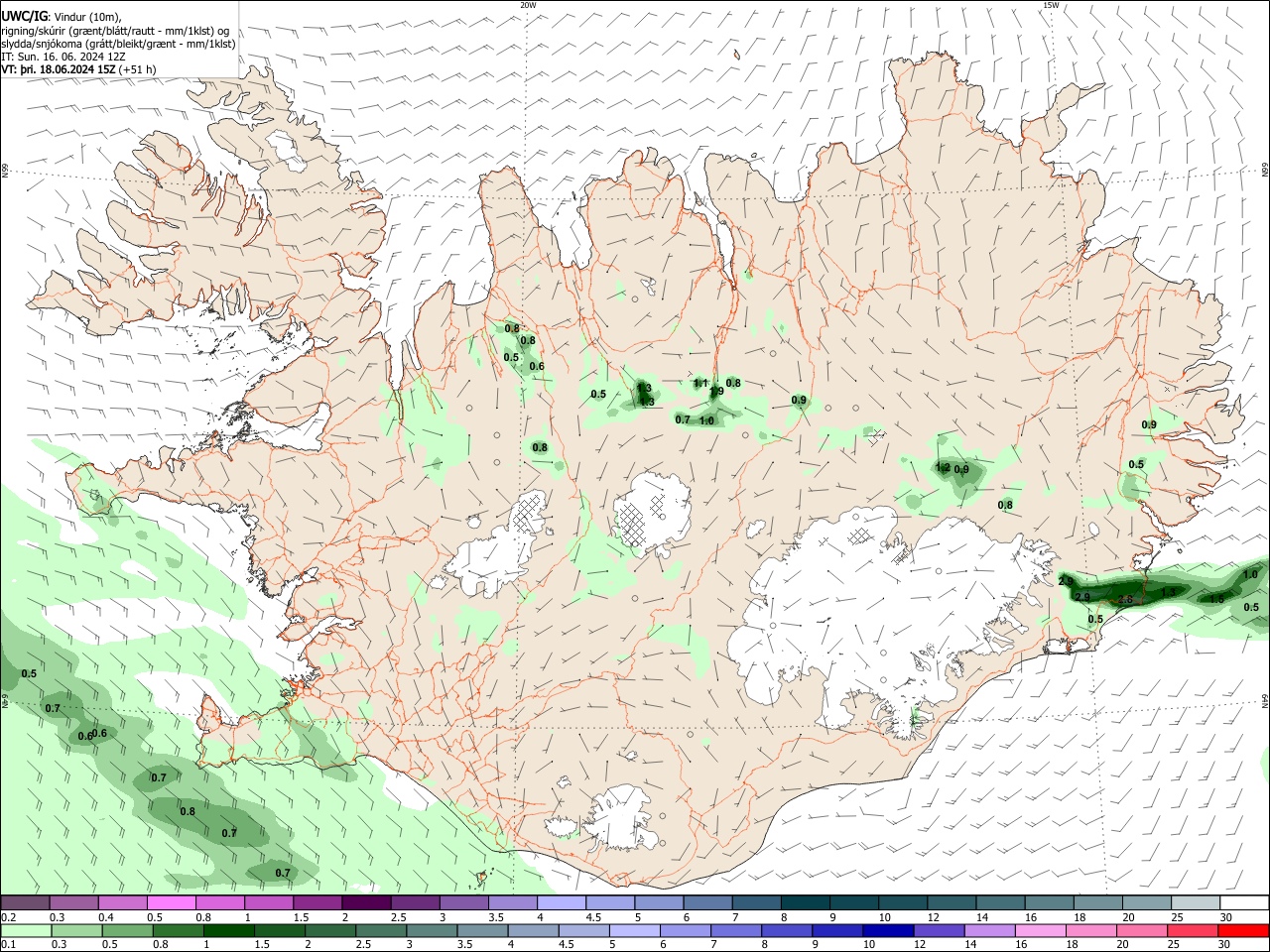This screenshot has width=1270, height=952.
Task: Click the 1.1 precipitation value on the map
Action: (699, 384)
